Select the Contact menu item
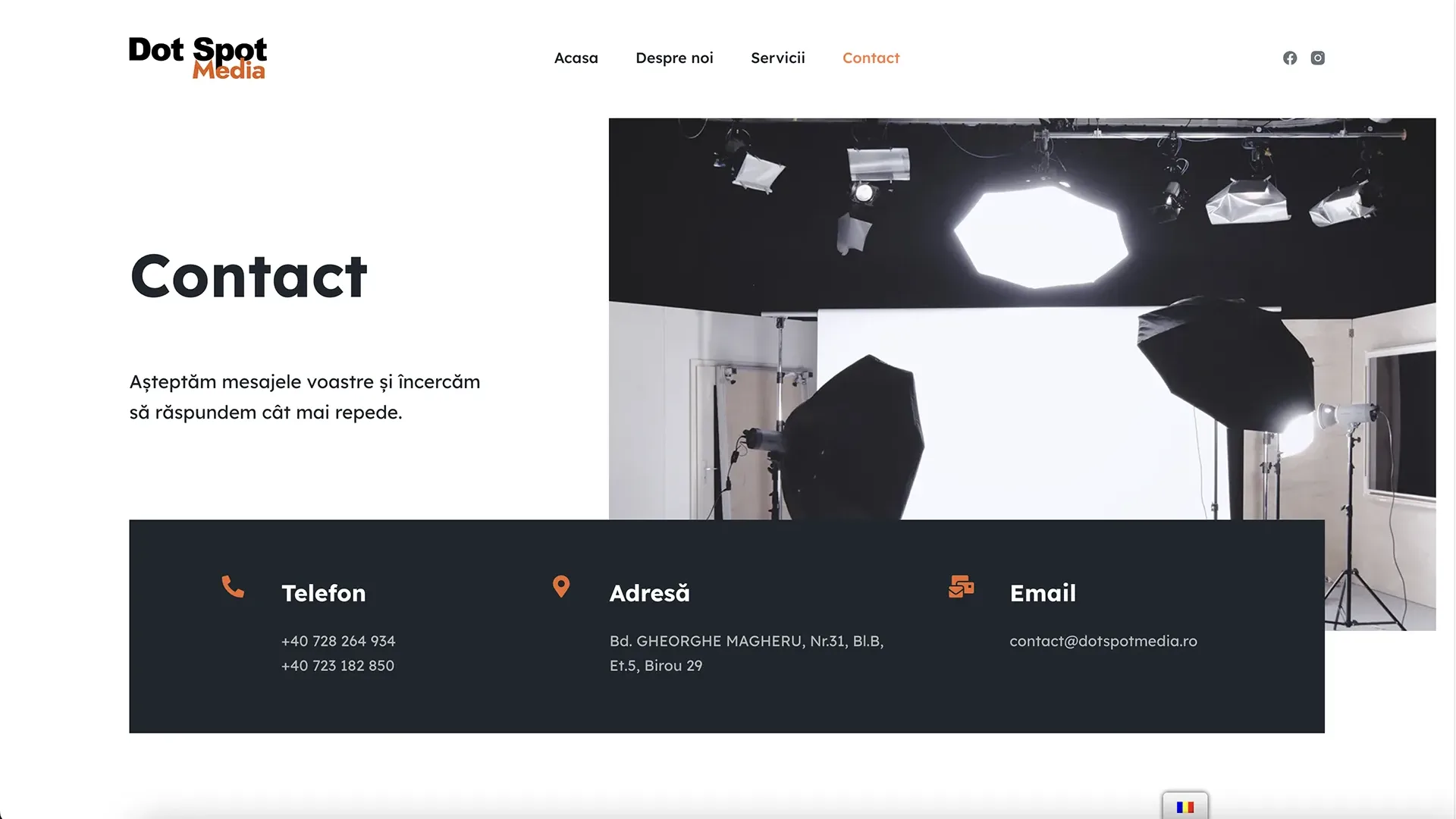Viewport: 1456px width, 819px height. tap(871, 58)
